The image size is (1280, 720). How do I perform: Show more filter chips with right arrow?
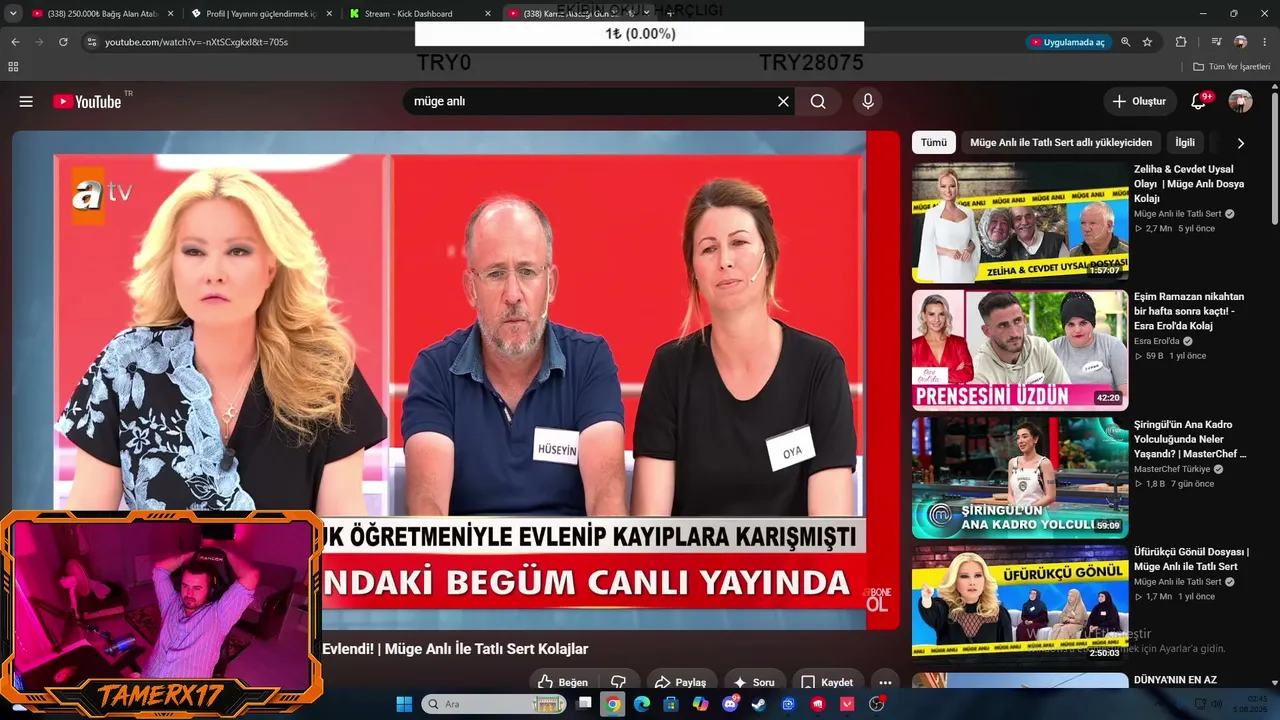pyautogui.click(x=1241, y=143)
